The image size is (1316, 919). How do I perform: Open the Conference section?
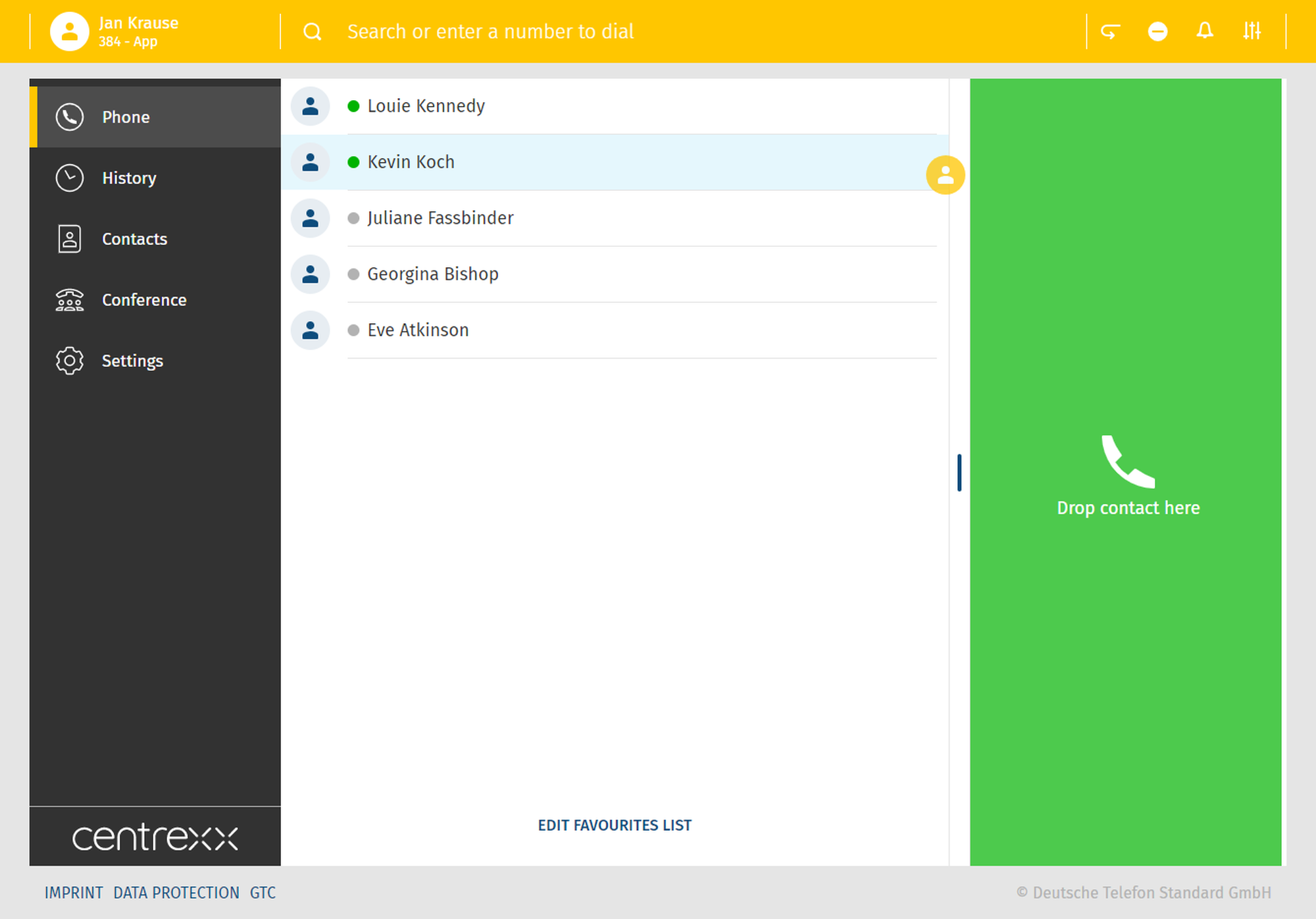coord(144,300)
